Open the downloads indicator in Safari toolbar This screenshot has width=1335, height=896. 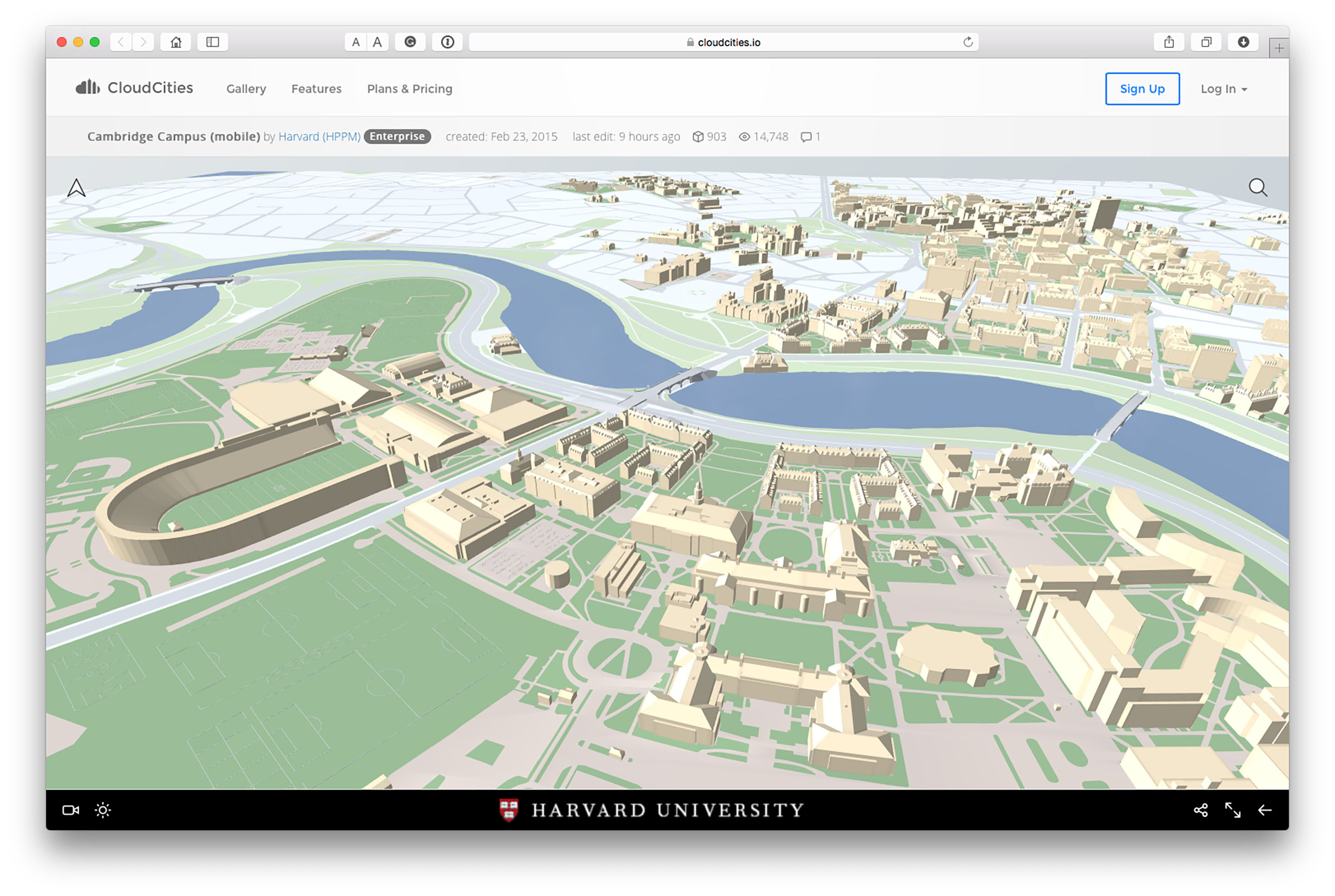(1243, 42)
